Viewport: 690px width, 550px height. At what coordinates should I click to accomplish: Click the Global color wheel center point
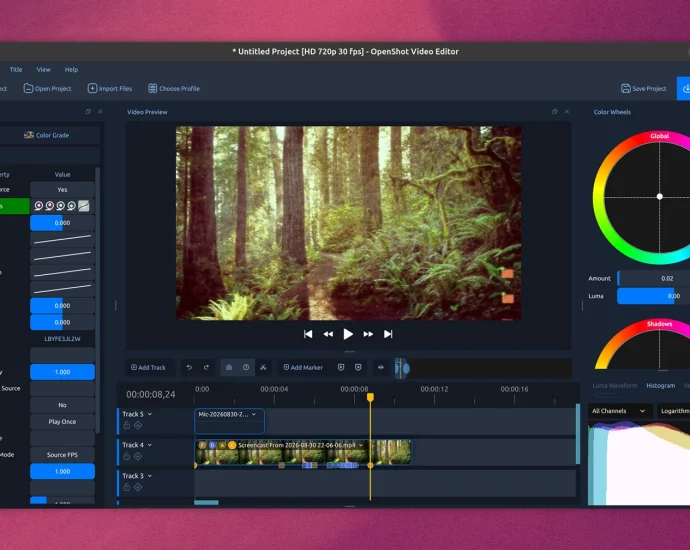[660, 197]
